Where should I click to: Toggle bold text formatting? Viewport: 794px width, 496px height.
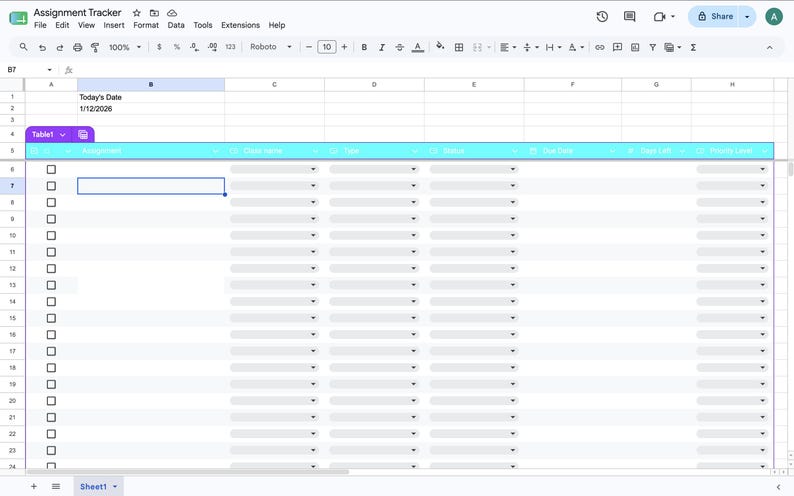pos(364,47)
